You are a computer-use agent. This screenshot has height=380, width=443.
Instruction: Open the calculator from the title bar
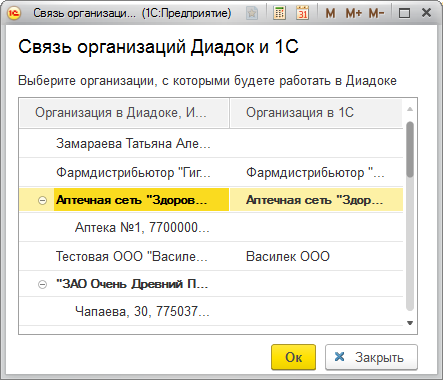pyautogui.click(x=279, y=13)
